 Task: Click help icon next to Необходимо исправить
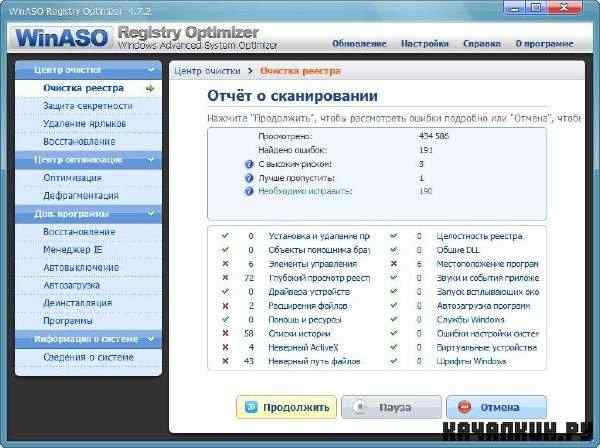(249, 191)
